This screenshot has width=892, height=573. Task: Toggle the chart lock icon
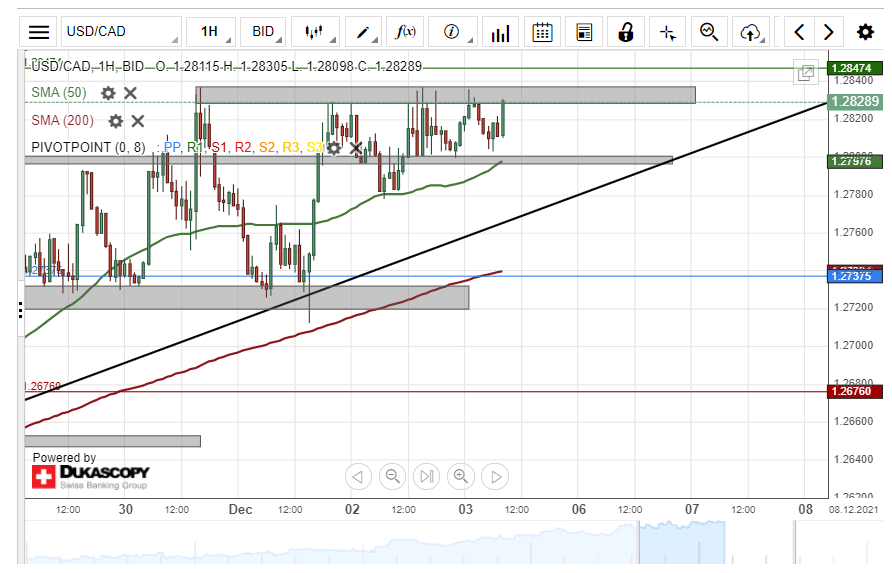point(626,32)
